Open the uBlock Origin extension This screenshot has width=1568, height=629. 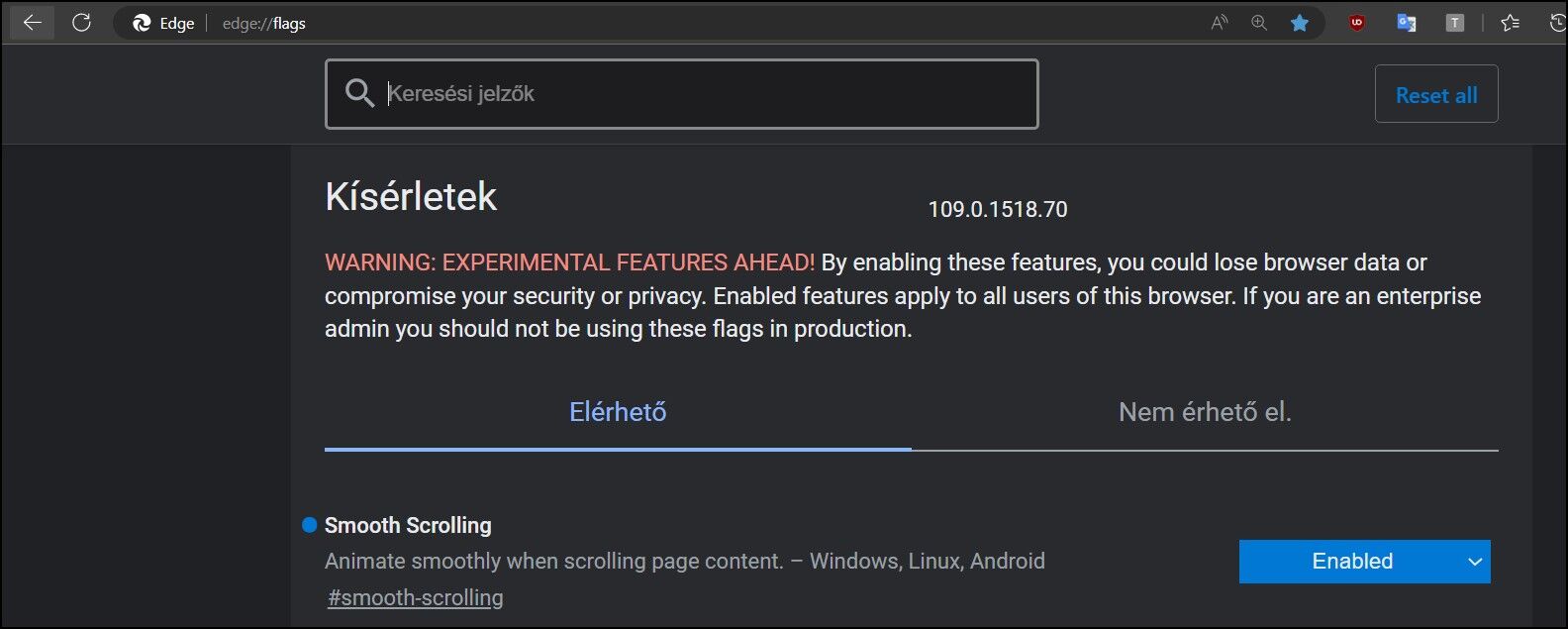coord(1357,23)
